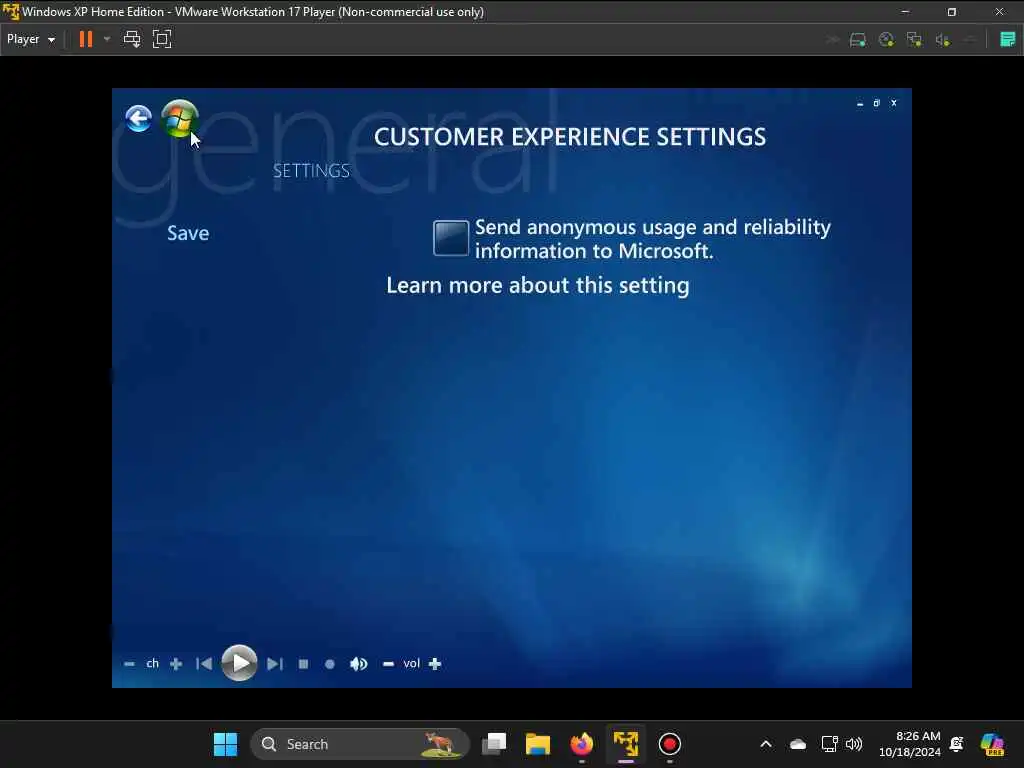
Task: Open the OneDrive cloud tray icon
Action: click(x=798, y=744)
